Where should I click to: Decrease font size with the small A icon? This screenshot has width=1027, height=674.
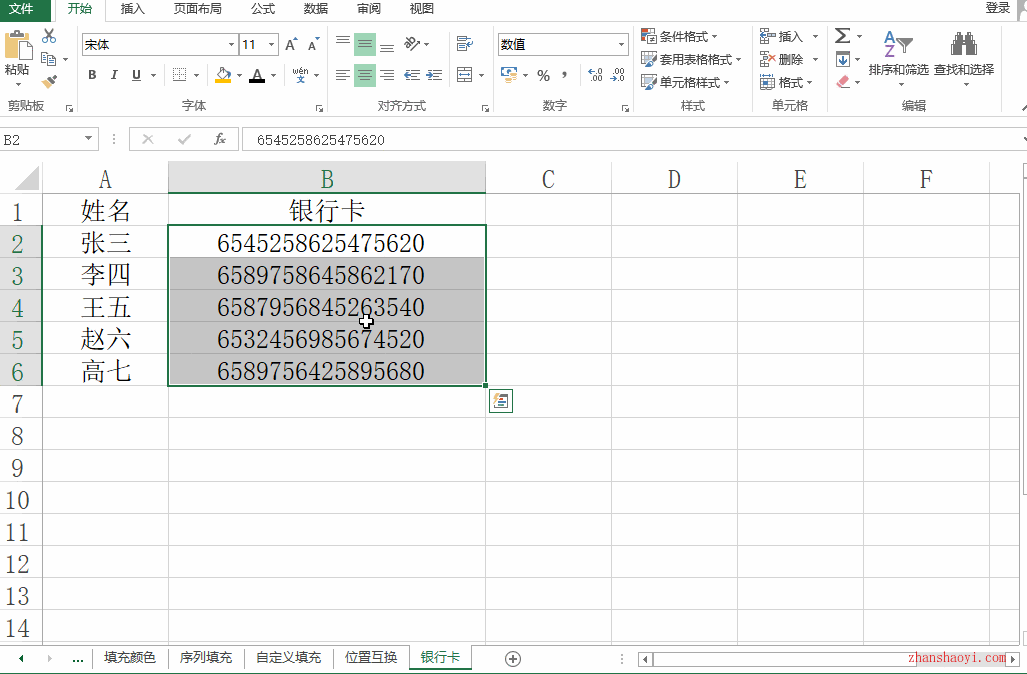[313, 45]
